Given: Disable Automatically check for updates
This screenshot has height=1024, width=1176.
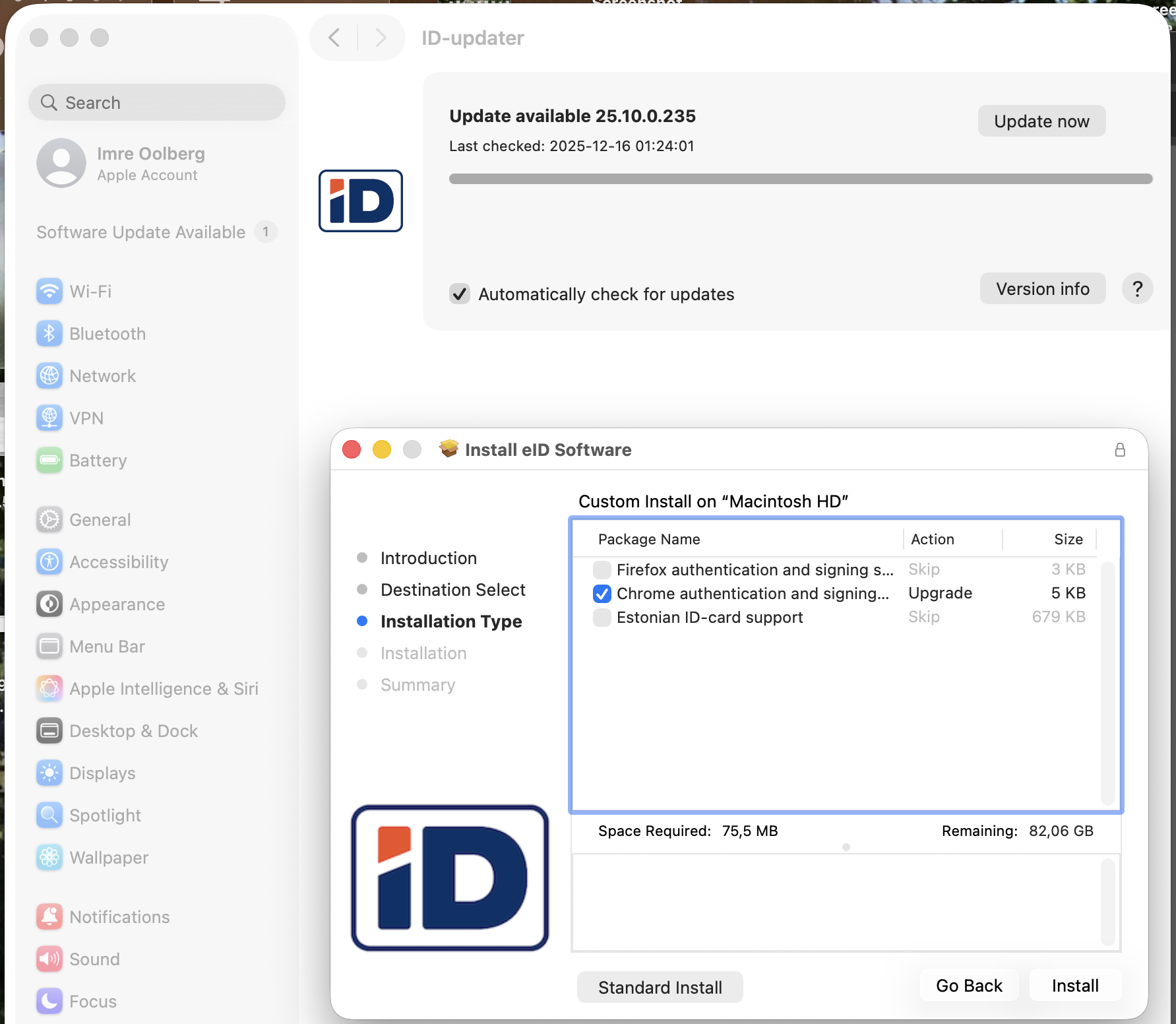Looking at the screenshot, I should pyautogui.click(x=460, y=294).
